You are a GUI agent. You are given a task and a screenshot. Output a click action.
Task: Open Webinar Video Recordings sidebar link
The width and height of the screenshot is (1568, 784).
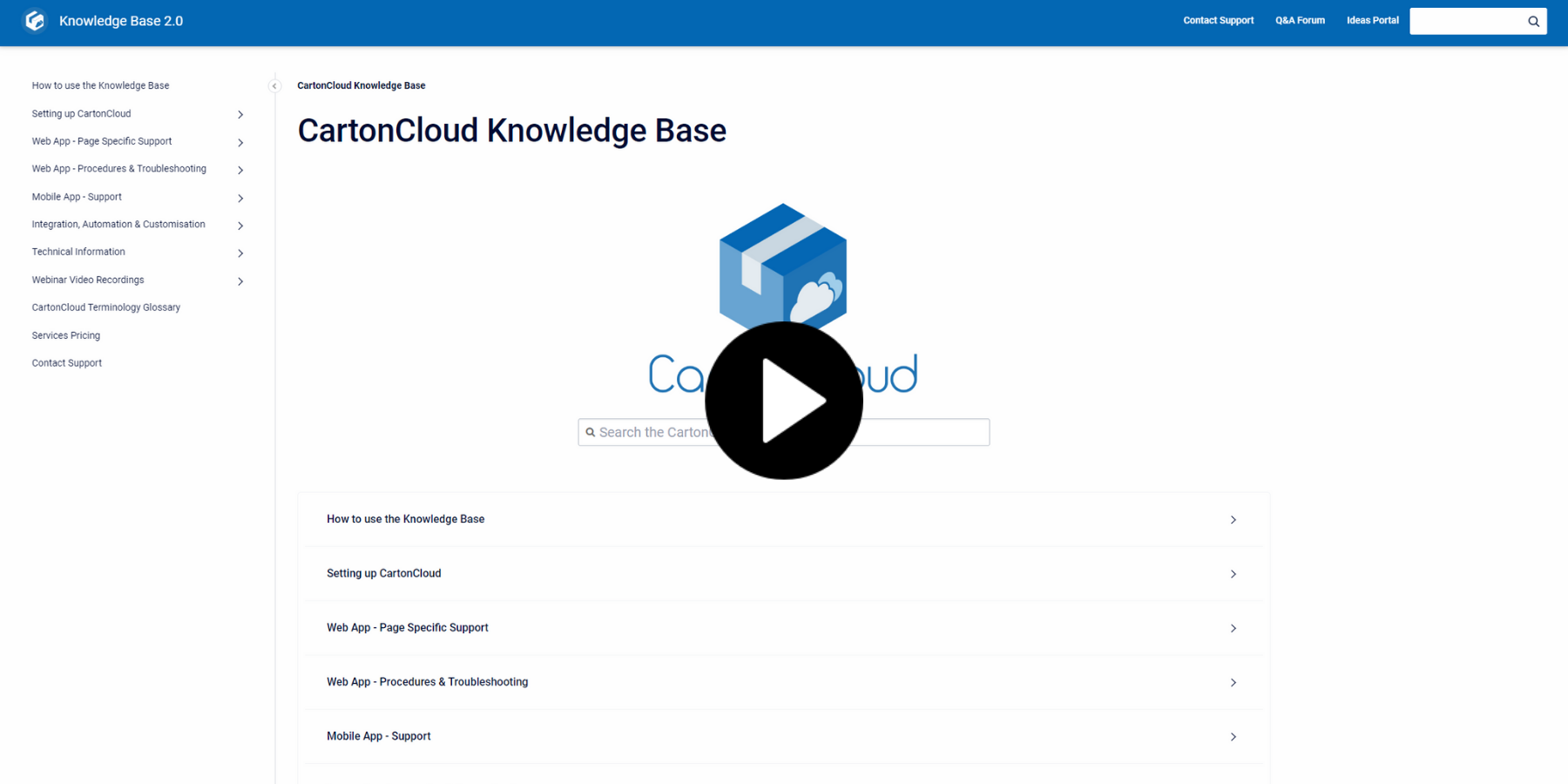(x=88, y=280)
